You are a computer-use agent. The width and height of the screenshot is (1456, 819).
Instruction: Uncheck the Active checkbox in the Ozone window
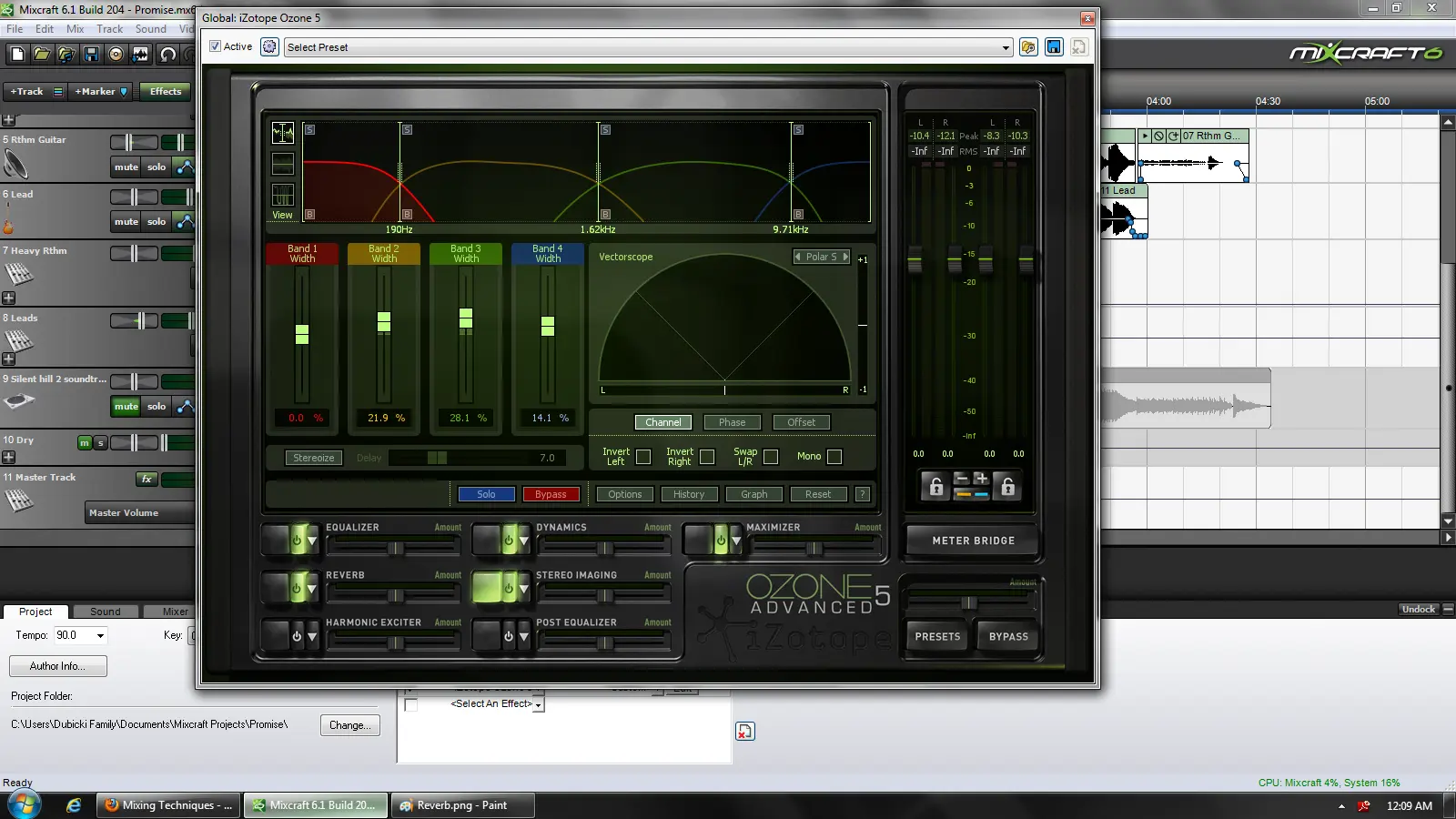[215, 46]
